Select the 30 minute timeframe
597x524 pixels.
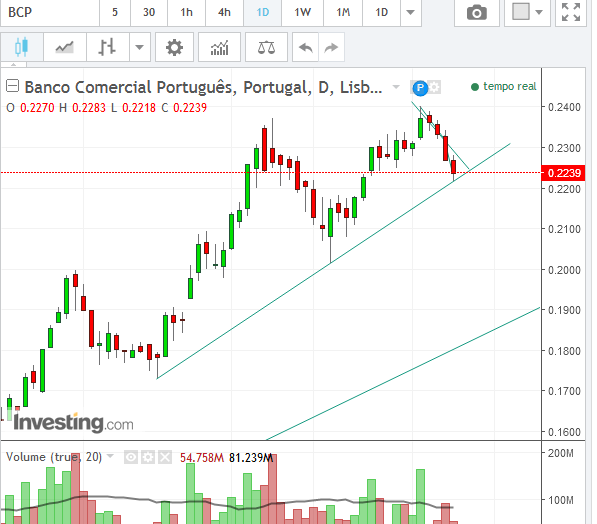[x=149, y=13]
